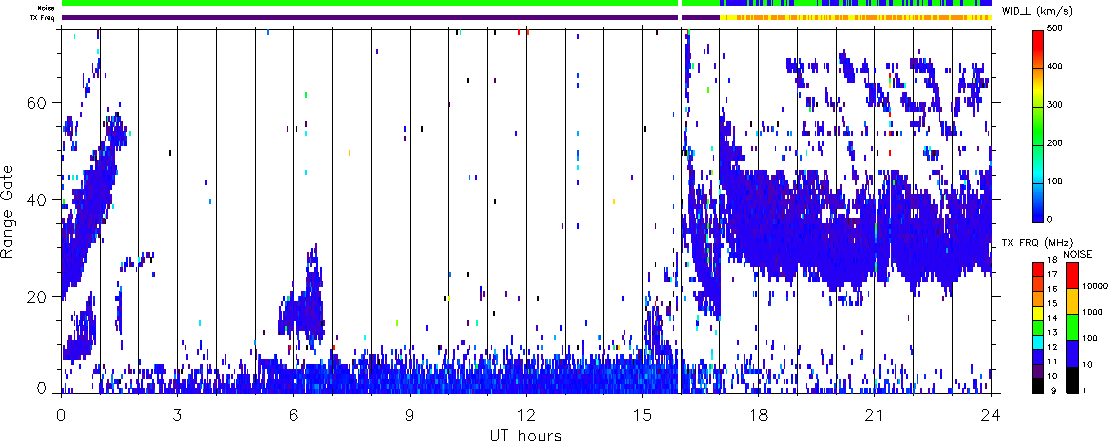Viewport: 1108px width, 441px height.
Task: Select the 12 tick label on UT hours axis
Action: click(x=526, y=415)
